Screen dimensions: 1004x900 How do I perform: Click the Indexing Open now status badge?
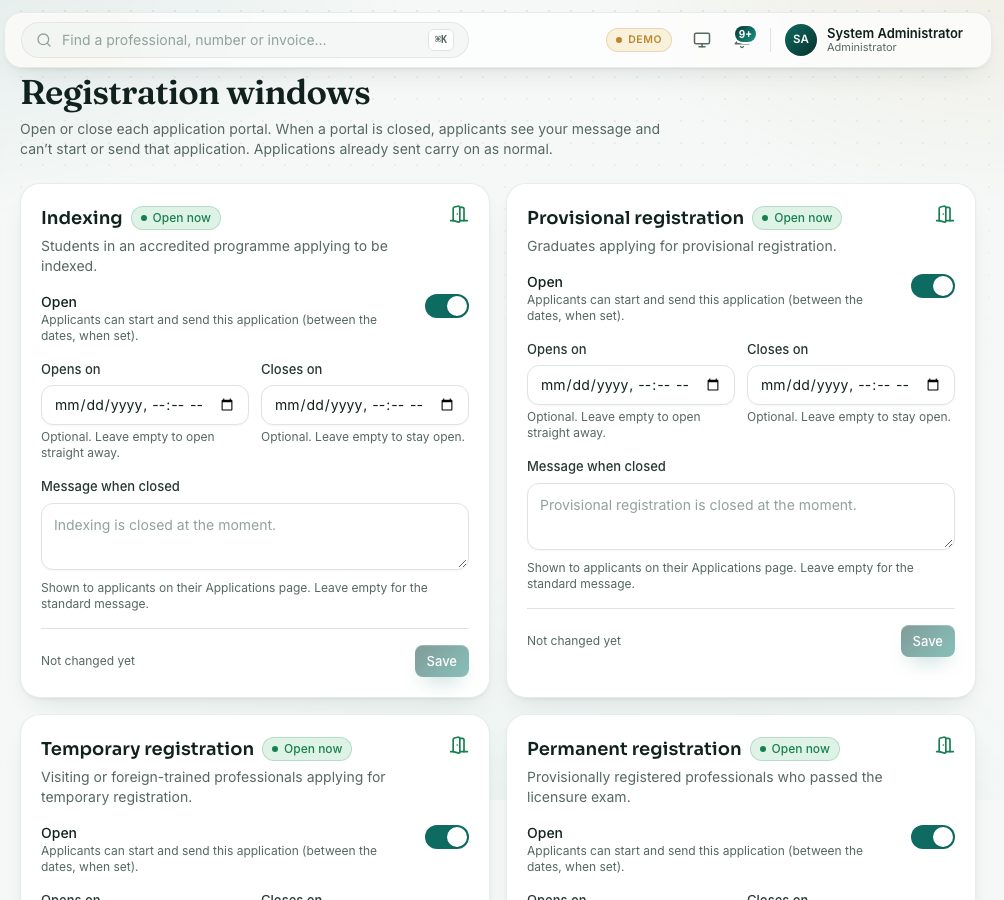176,218
